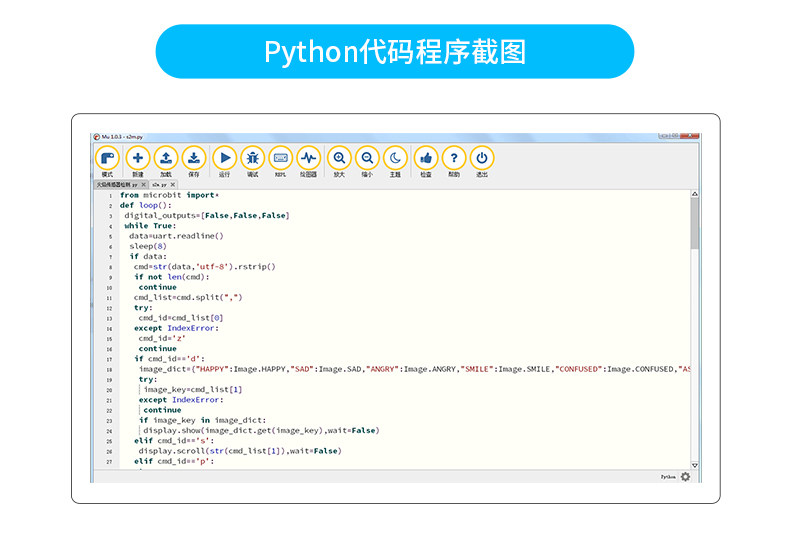Click the "while True:" line

coord(150,226)
